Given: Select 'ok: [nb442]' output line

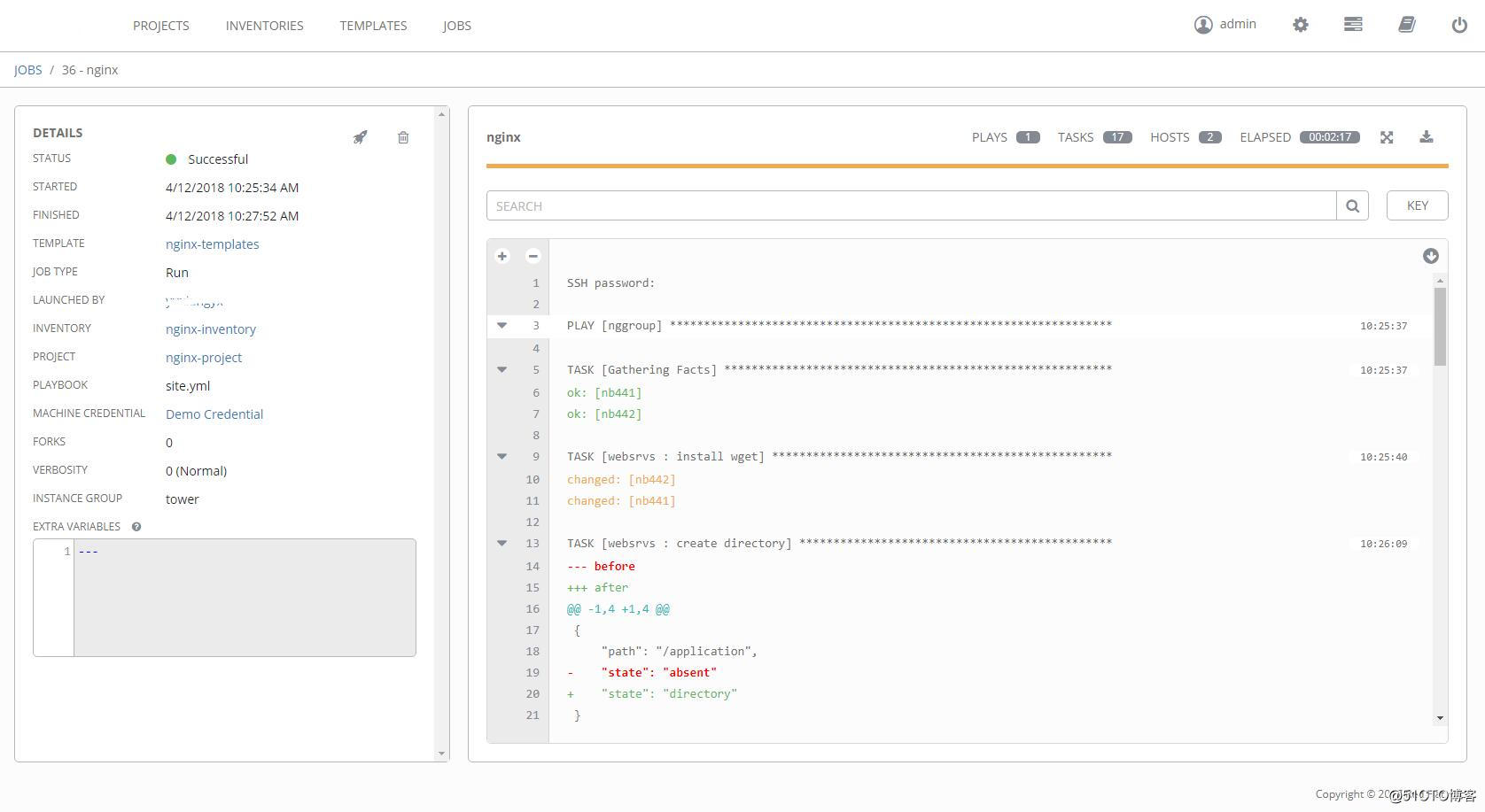Looking at the screenshot, I should [x=604, y=414].
